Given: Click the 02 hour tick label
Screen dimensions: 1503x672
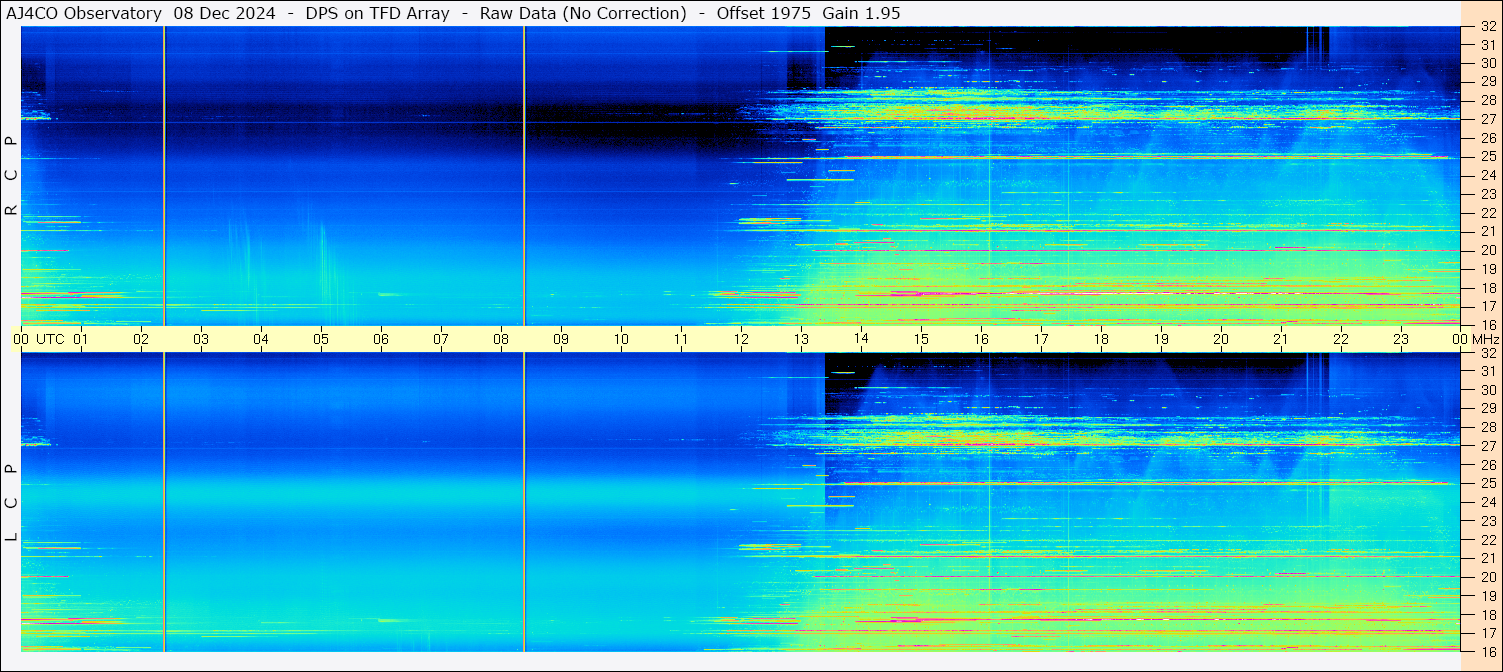Looking at the screenshot, I should pos(141,339).
